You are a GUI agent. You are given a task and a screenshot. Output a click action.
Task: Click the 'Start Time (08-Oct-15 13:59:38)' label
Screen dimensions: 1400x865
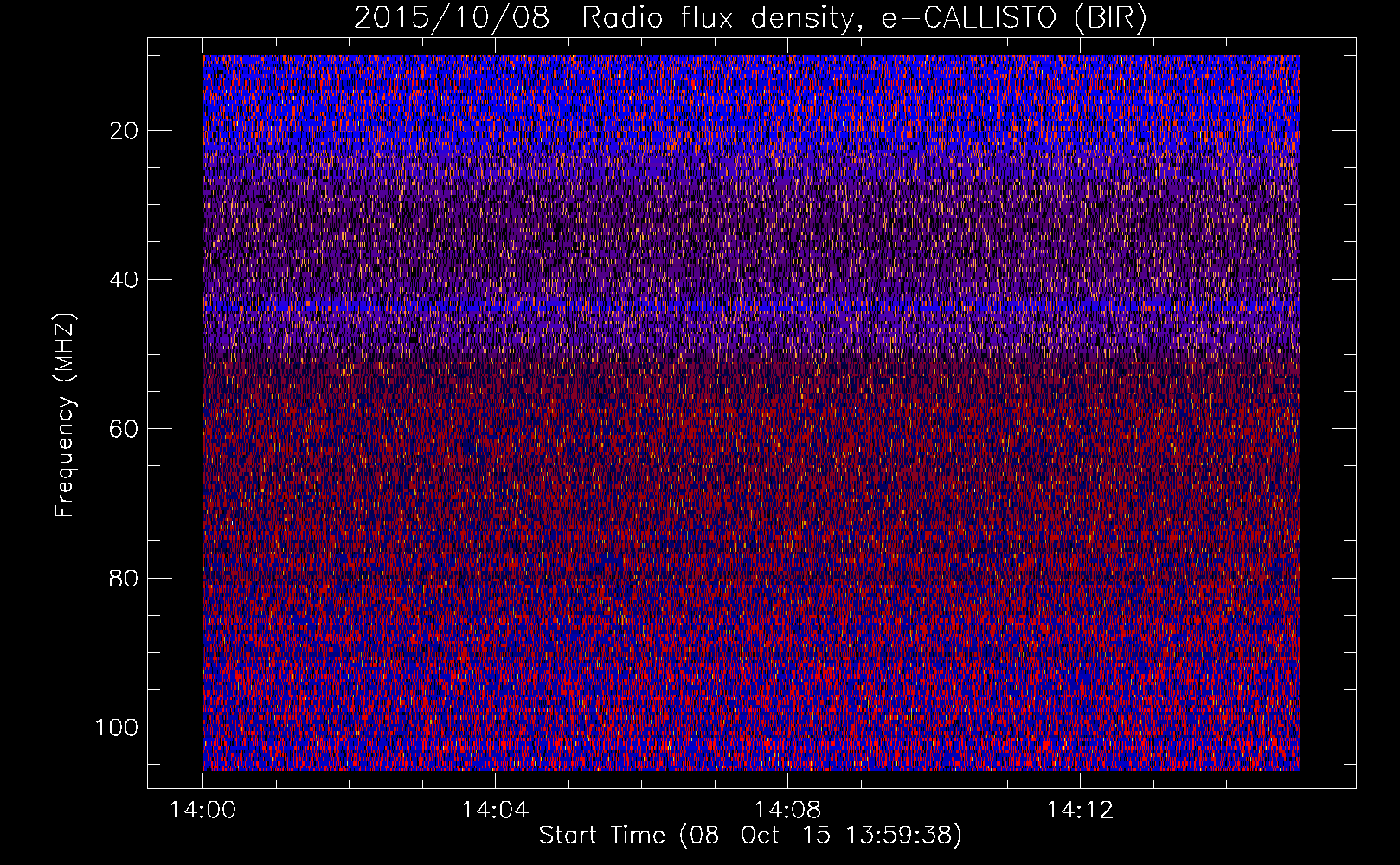pyautogui.click(x=750, y=835)
